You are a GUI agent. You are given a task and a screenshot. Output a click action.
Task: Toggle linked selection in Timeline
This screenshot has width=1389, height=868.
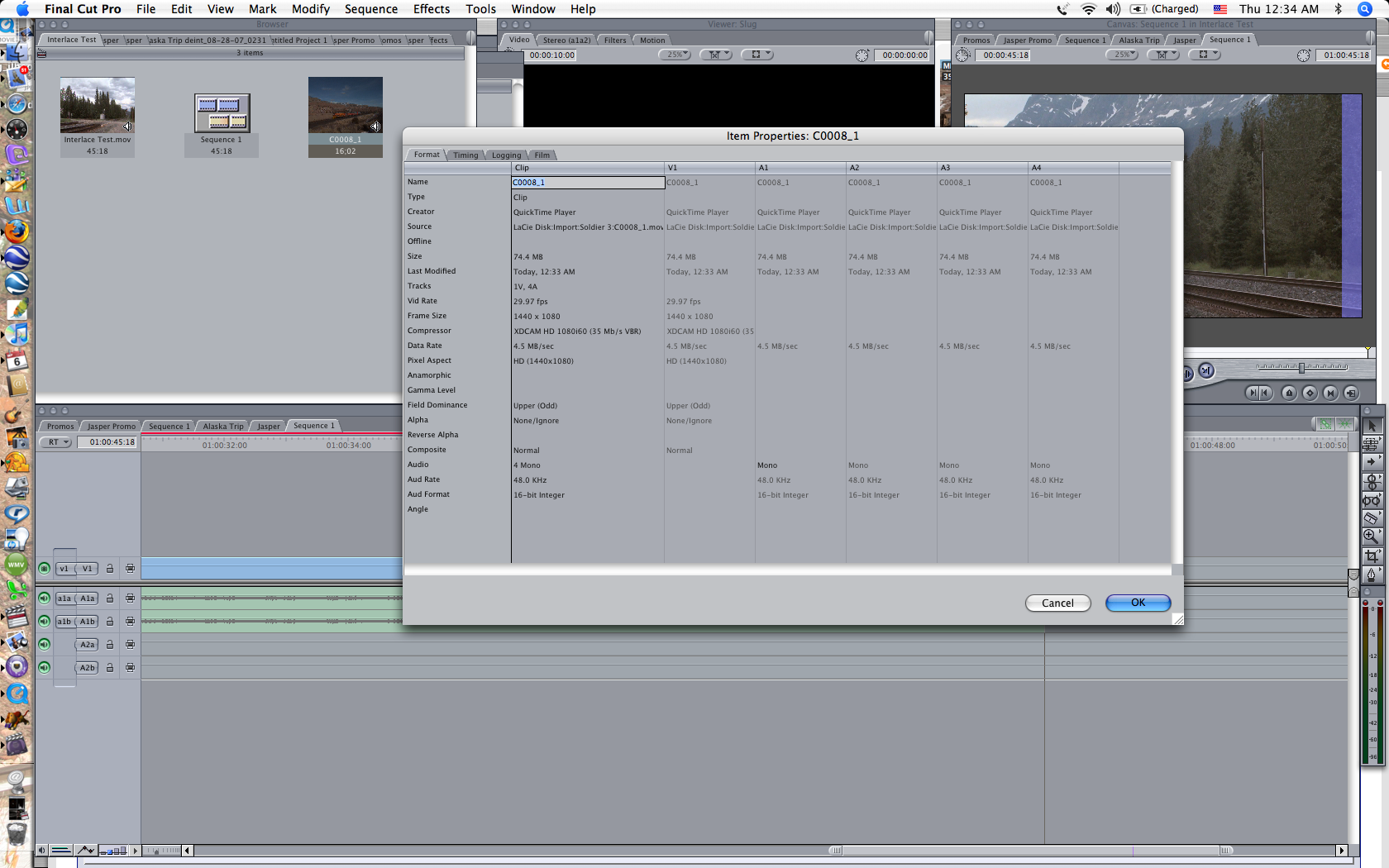[1325, 423]
